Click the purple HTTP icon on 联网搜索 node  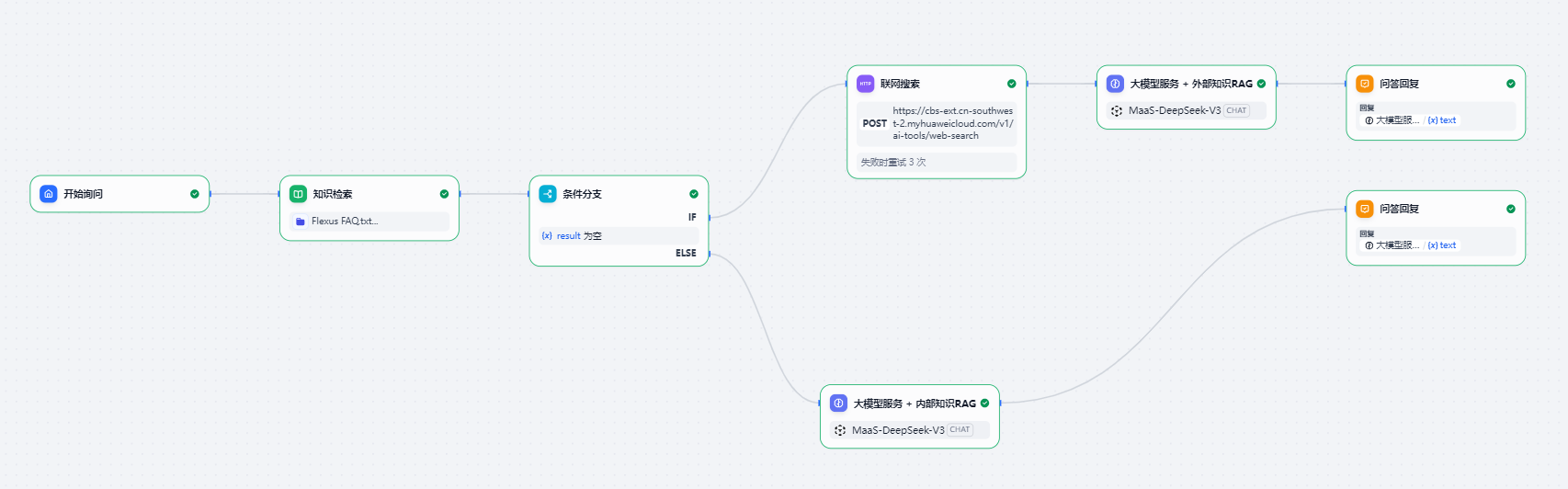865,84
